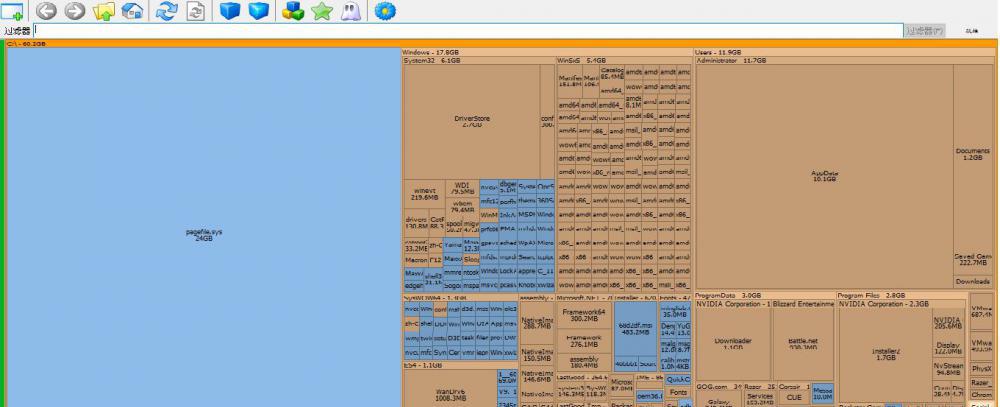The width and height of the screenshot is (1000, 407).
Task: Select the Downloads block
Action: [x=973, y=281]
